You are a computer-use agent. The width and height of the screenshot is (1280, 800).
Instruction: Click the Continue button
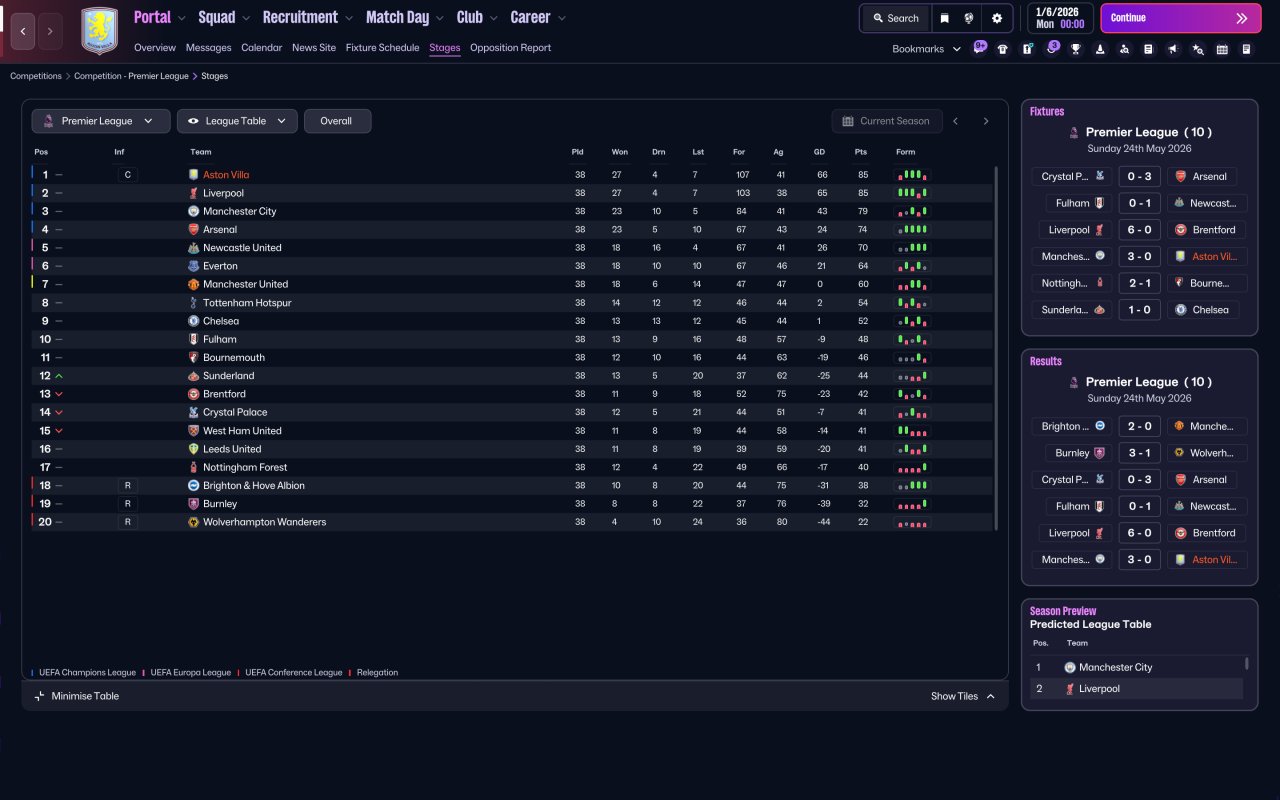point(1179,18)
